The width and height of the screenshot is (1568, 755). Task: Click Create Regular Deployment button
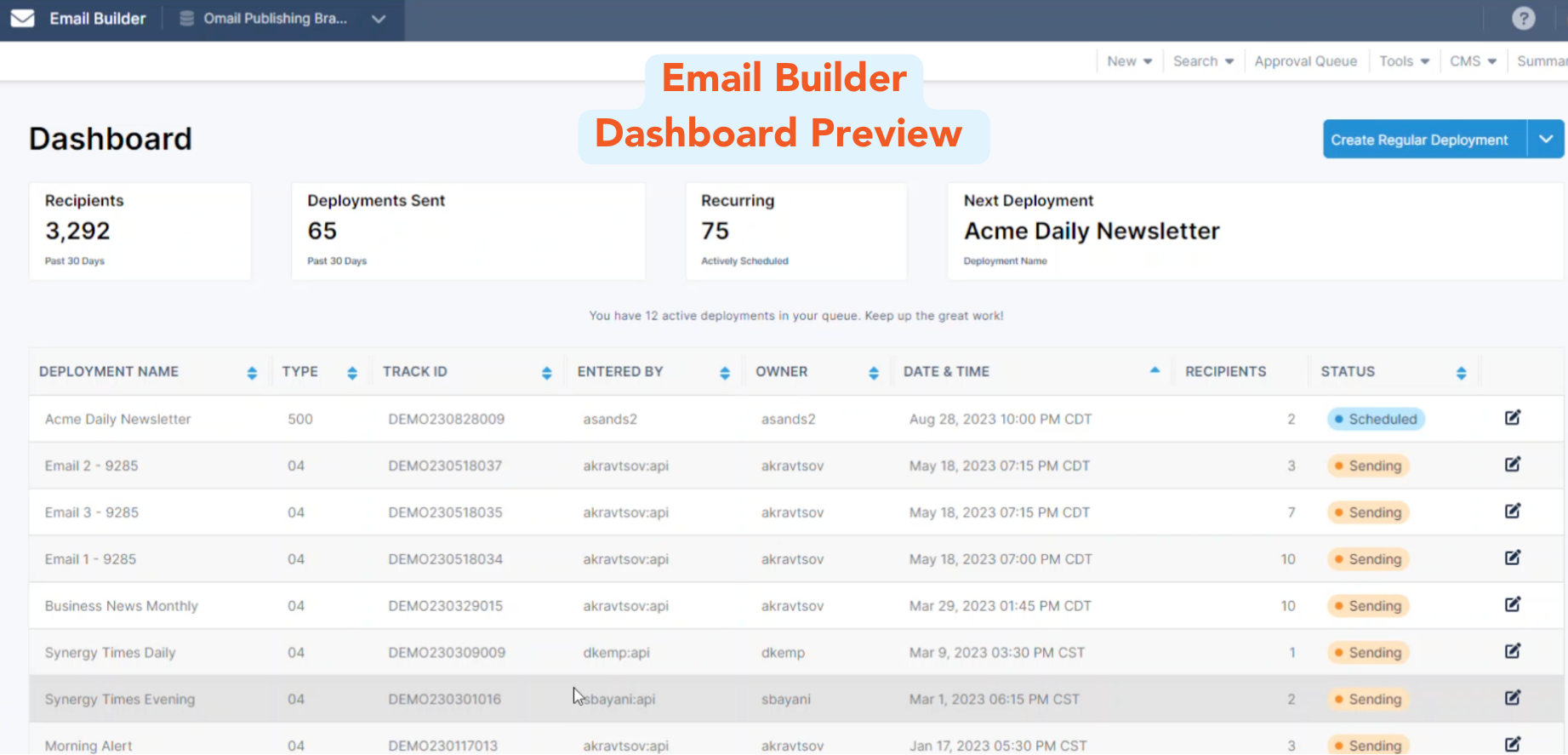pos(1419,140)
